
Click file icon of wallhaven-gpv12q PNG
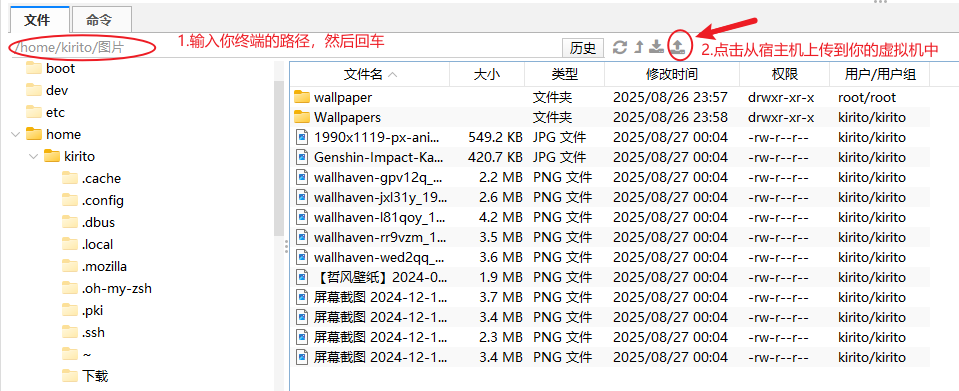click(x=302, y=177)
